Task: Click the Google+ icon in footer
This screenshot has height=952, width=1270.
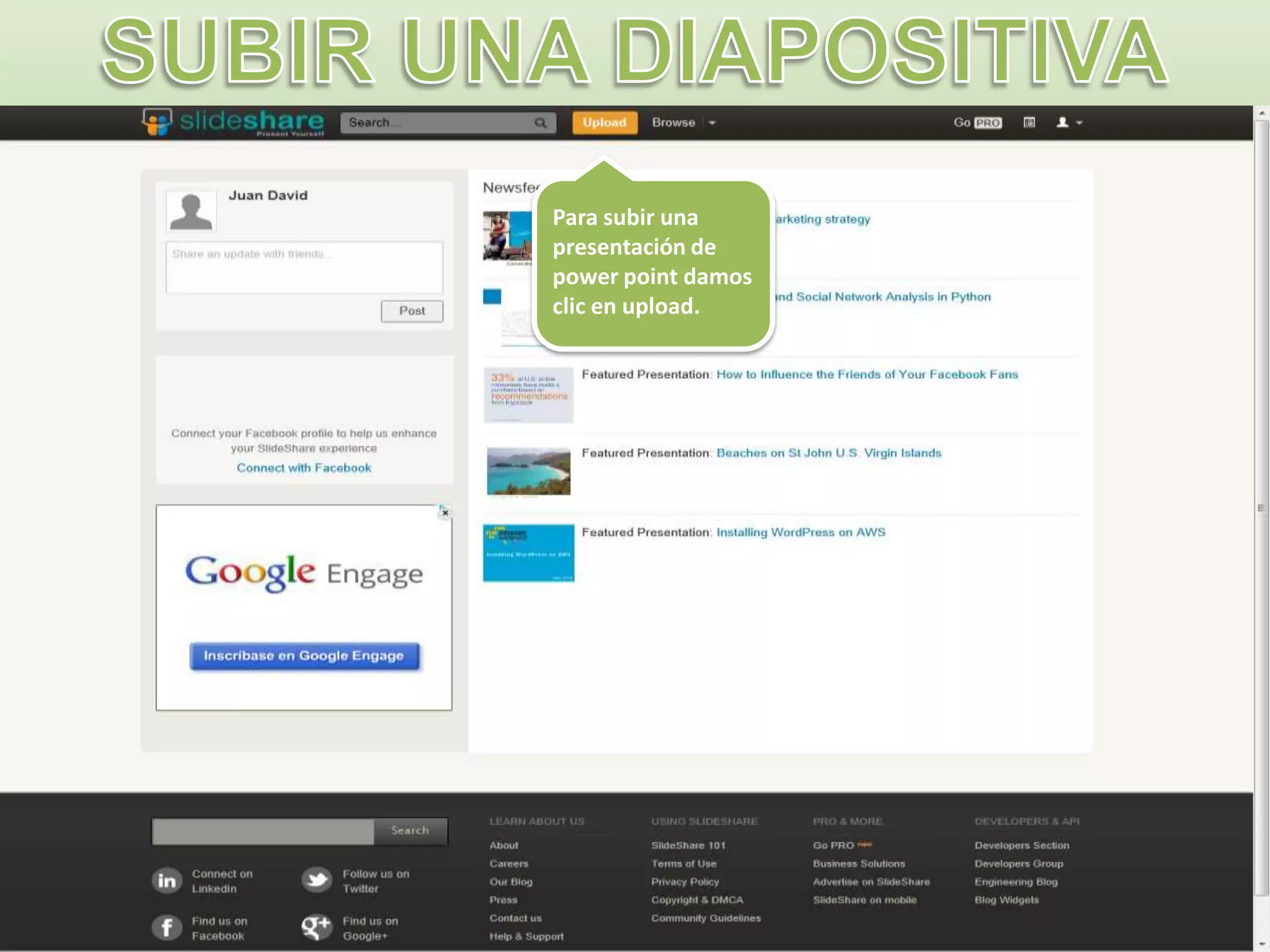Action: (317, 928)
